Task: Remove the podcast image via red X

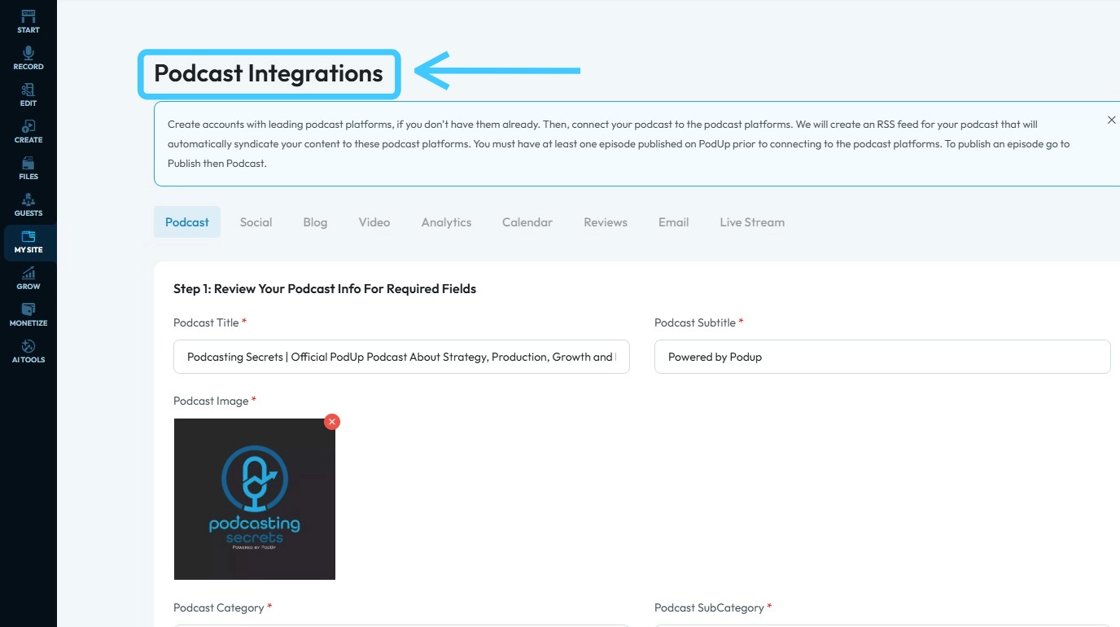Action: pyautogui.click(x=331, y=421)
